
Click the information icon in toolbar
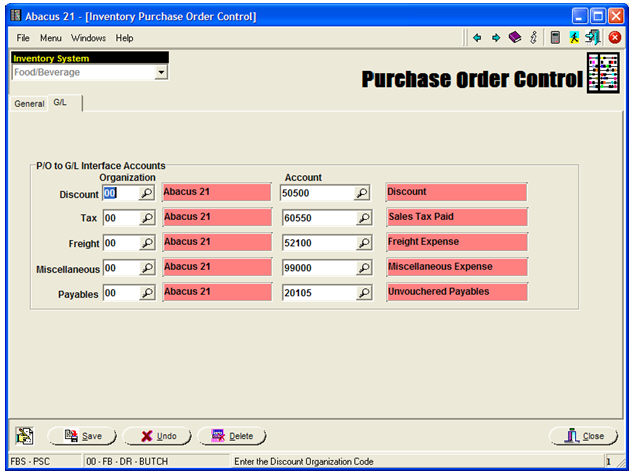534,38
